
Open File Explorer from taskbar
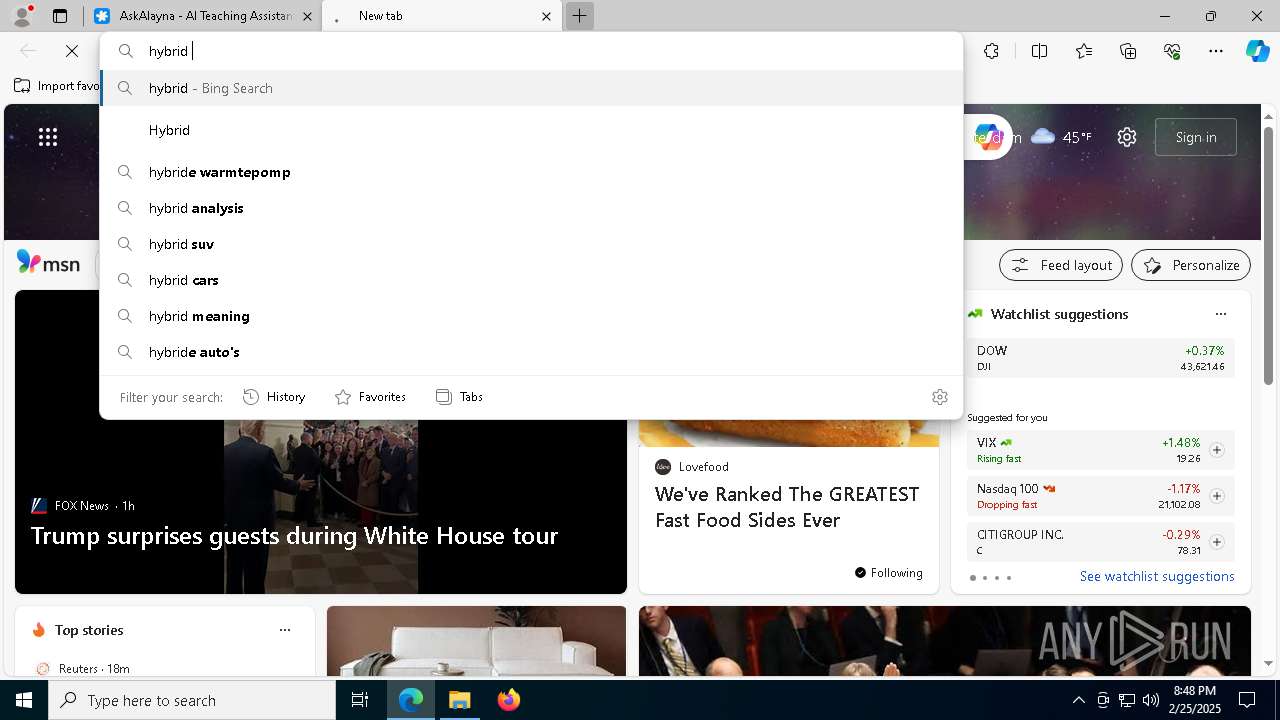coord(460,700)
